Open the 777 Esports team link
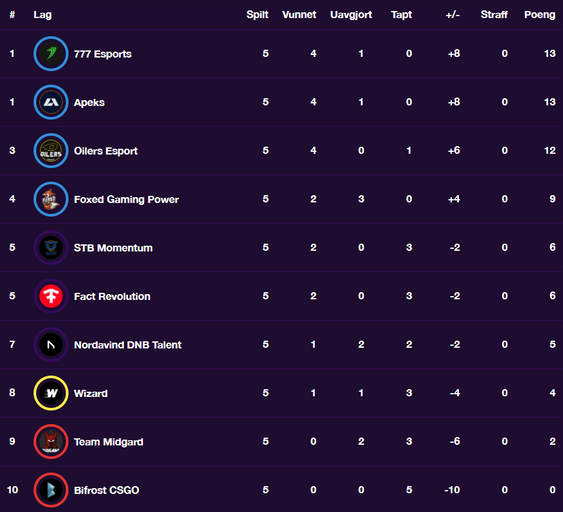 [103, 54]
